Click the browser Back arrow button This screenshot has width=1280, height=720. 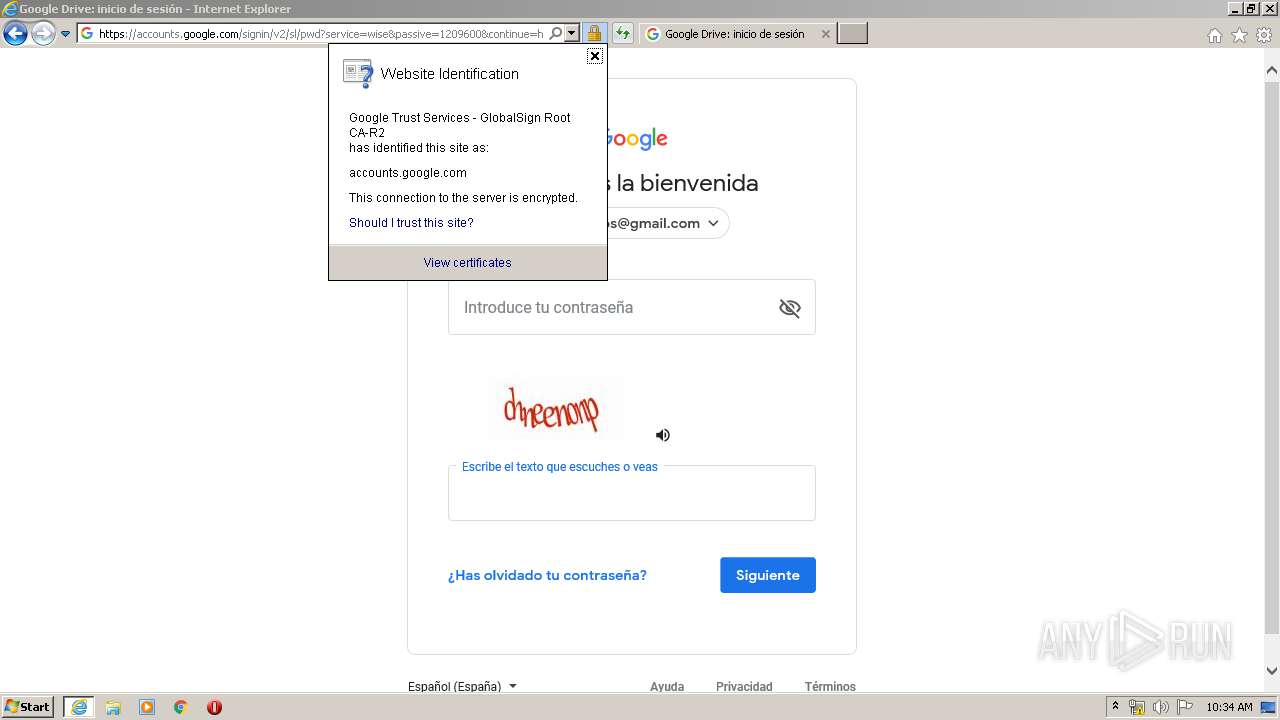point(15,34)
